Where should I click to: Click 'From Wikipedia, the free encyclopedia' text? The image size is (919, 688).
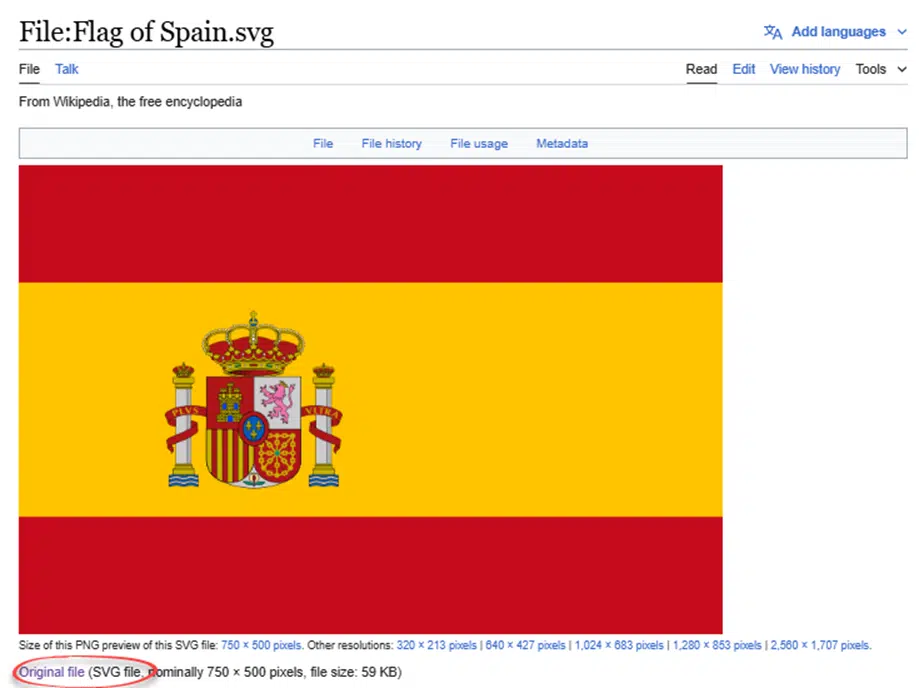[x=130, y=101]
